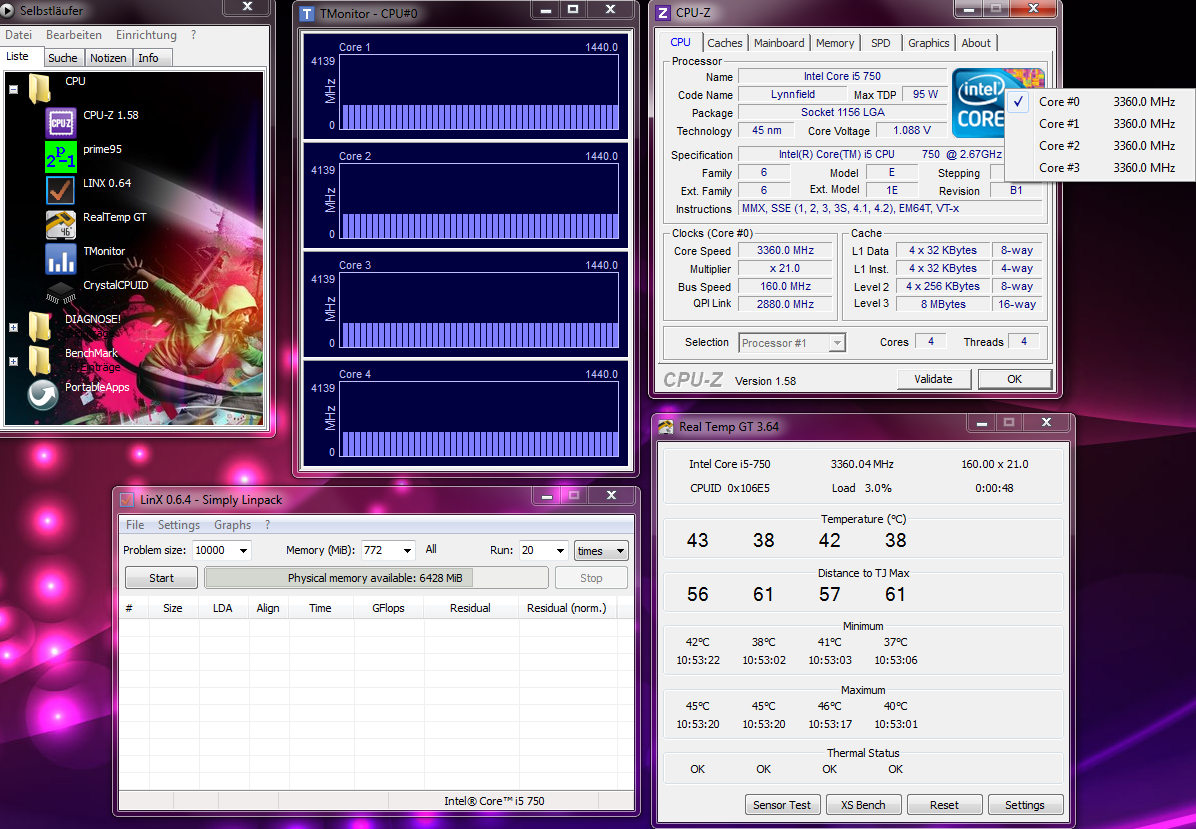
Task: Click the Reset button in Real Temp
Action: [x=944, y=805]
